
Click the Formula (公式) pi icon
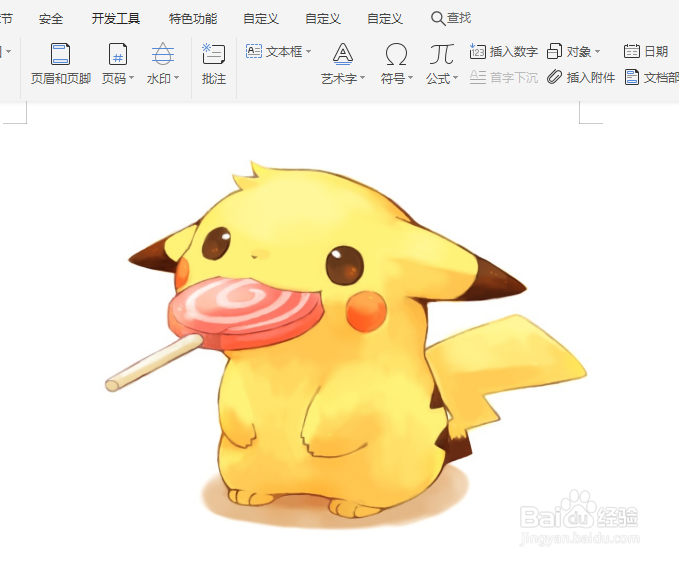[441, 54]
